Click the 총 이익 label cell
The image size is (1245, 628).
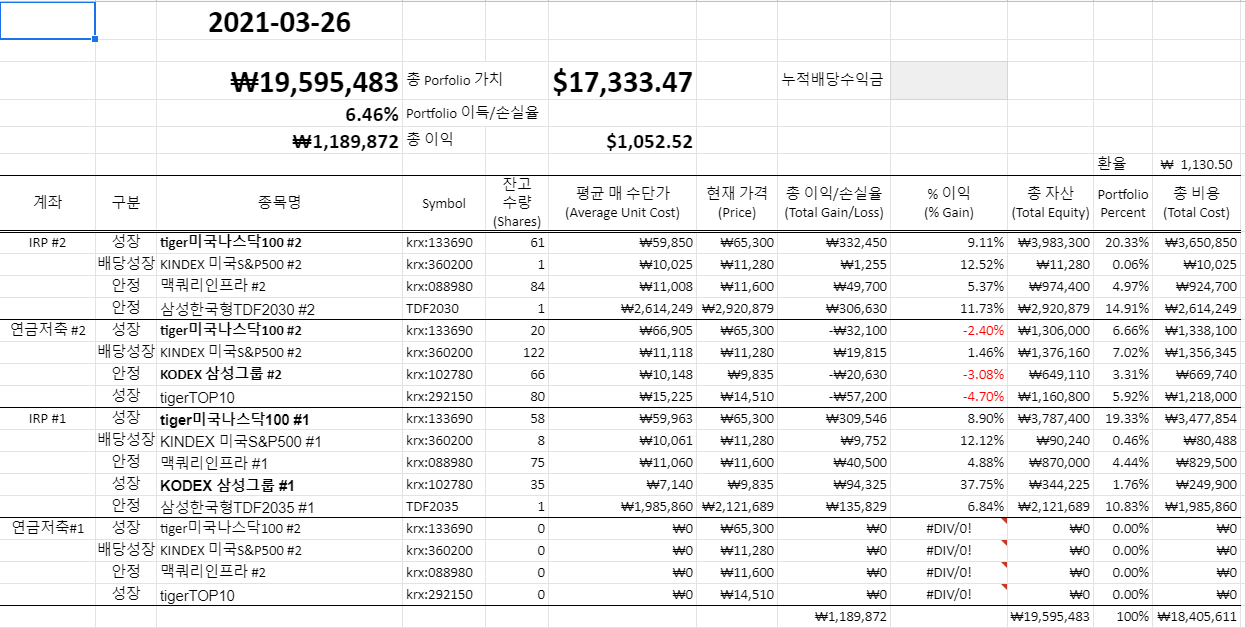coord(430,140)
